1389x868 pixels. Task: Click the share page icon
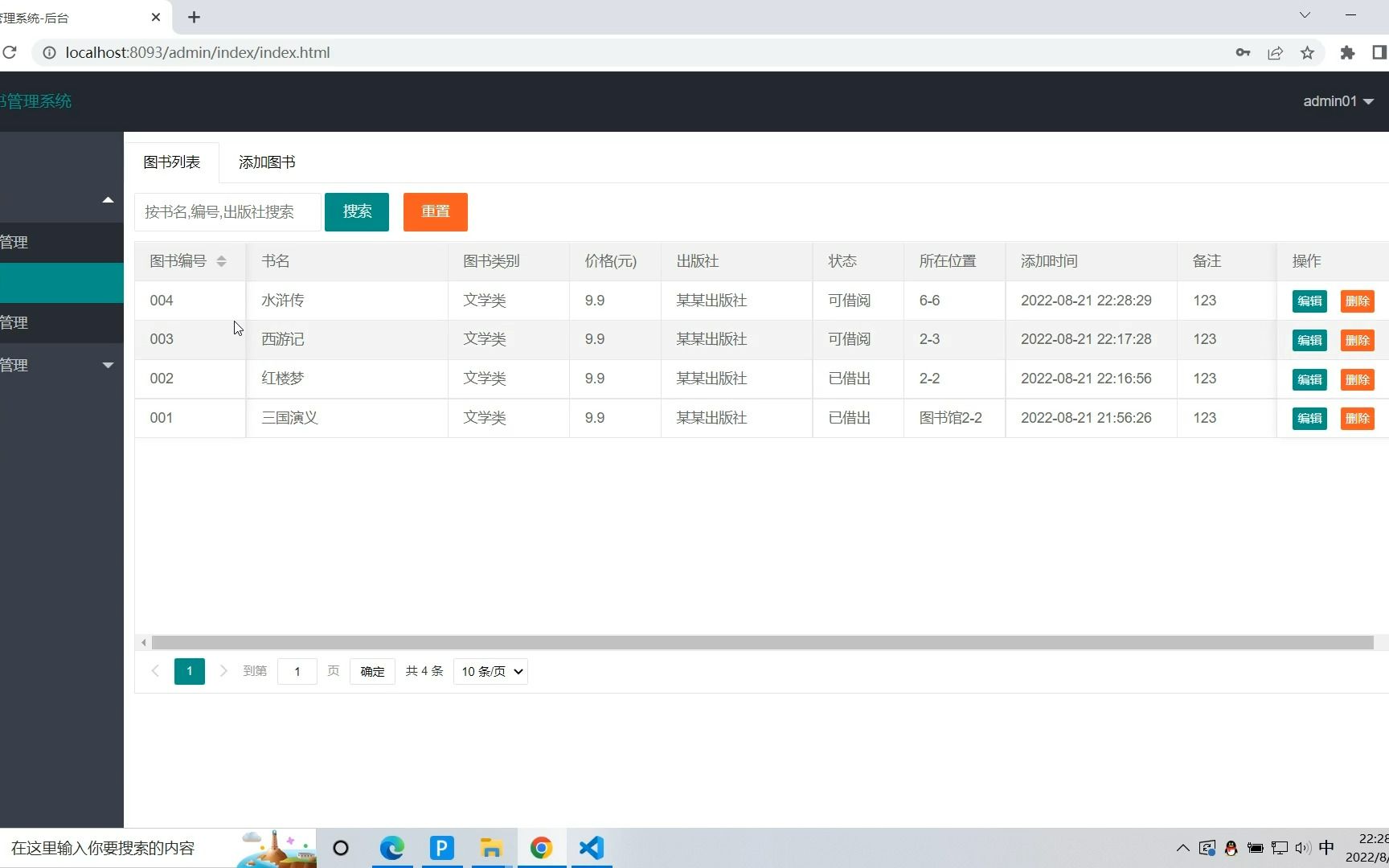pyautogui.click(x=1275, y=52)
